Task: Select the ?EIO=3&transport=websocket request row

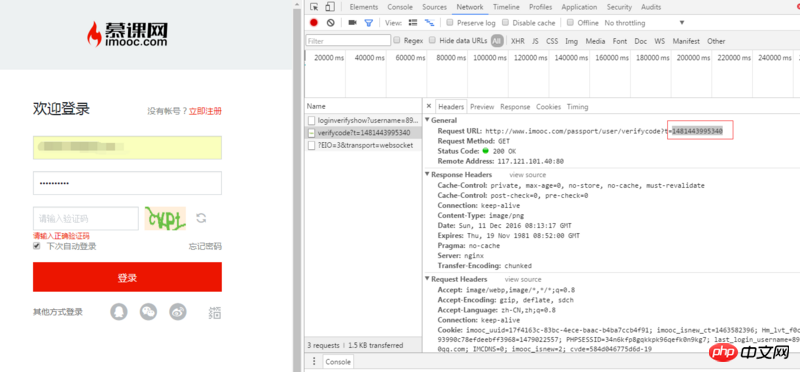Action: 363,145
